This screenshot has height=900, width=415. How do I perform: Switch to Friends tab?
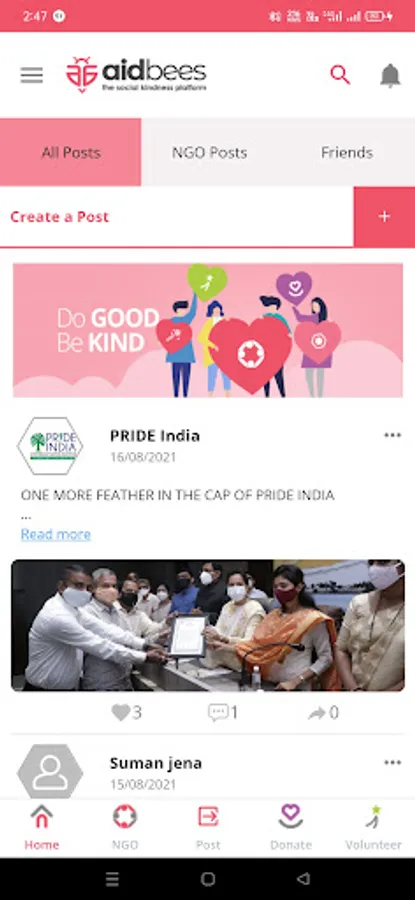tap(347, 152)
